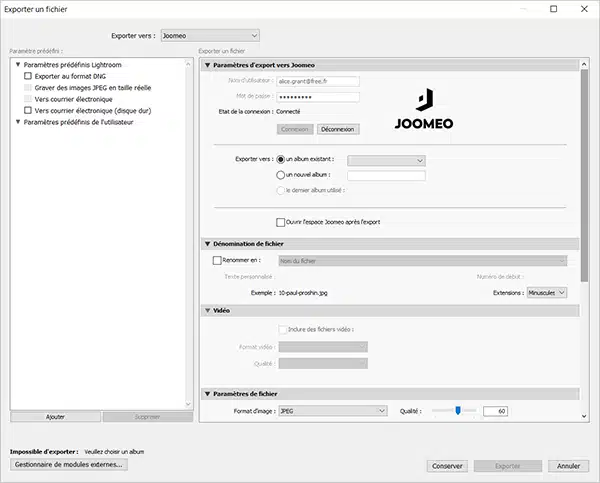Click preset list scroll down arrow
Viewport: 600px width, 483px height.
[x=188, y=404]
